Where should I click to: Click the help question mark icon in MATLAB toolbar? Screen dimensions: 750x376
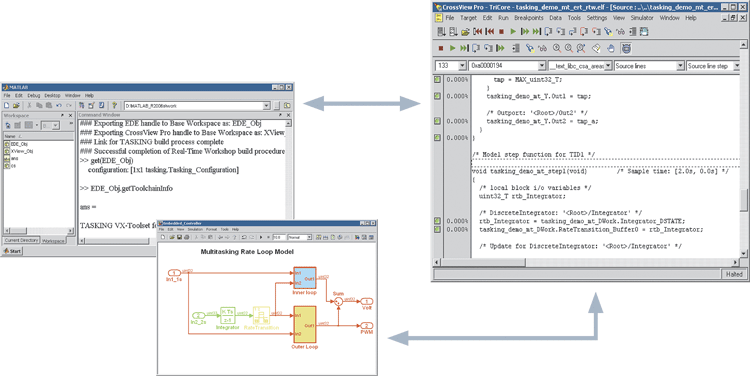pyautogui.click(x=114, y=105)
